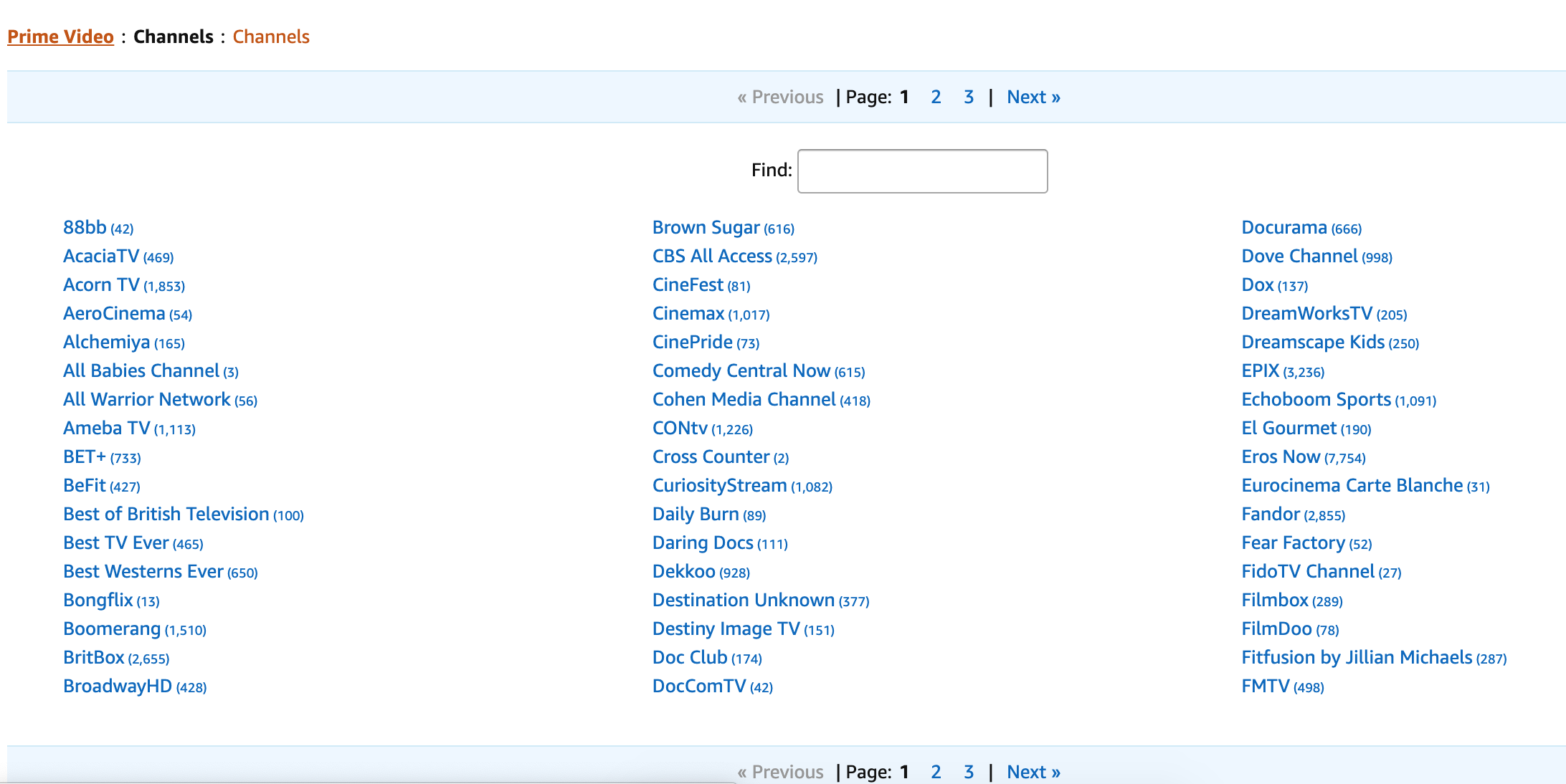Viewport: 1566px width, 784px height.
Task: Go to page 2 in top pagination
Action: click(936, 97)
